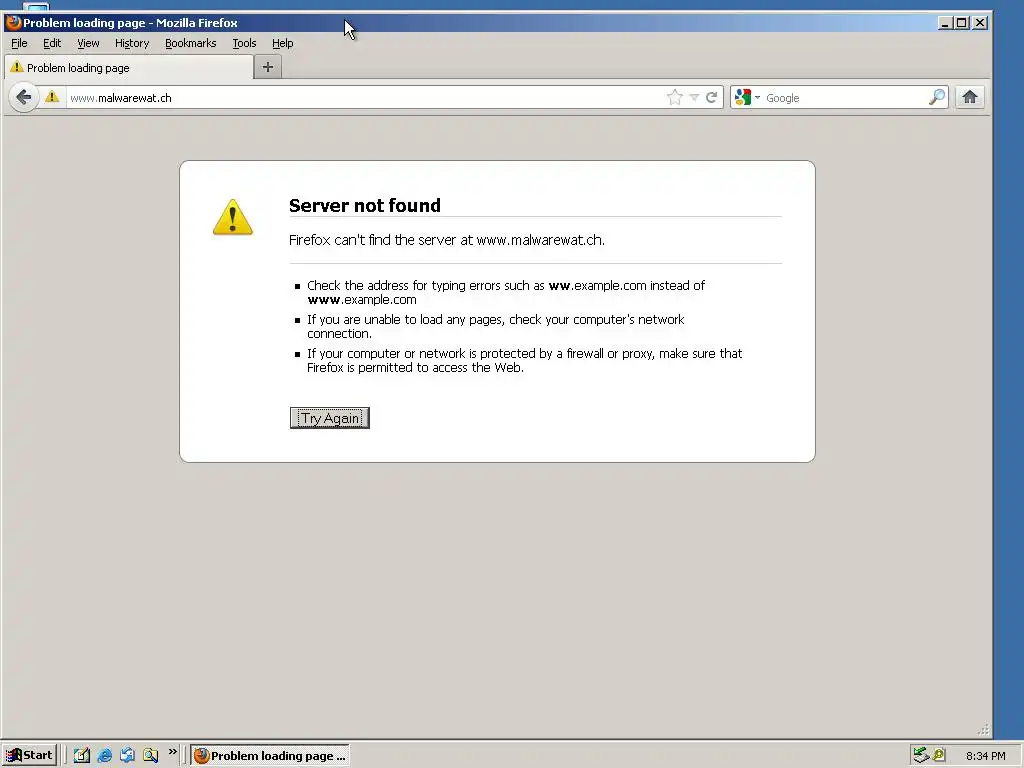Click the network tray icon
This screenshot has height=768, width=1024.
[x=921, y=755]
